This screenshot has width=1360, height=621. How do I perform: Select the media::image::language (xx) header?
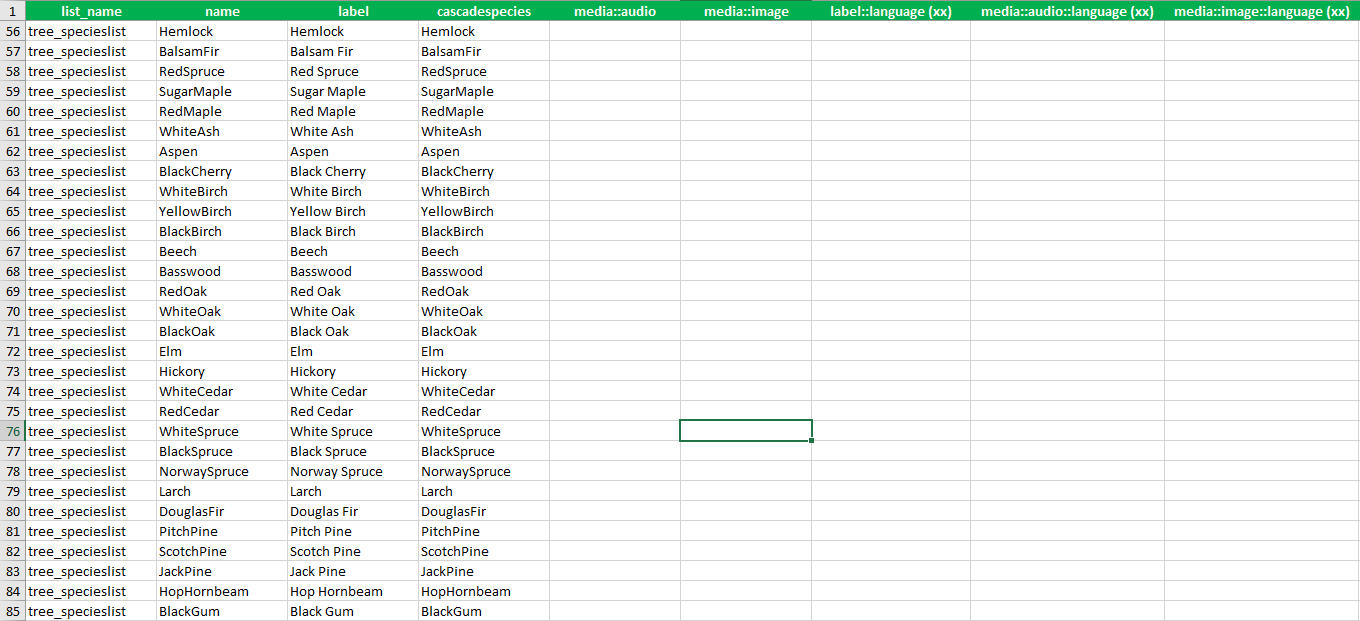tap(1262, 11)
